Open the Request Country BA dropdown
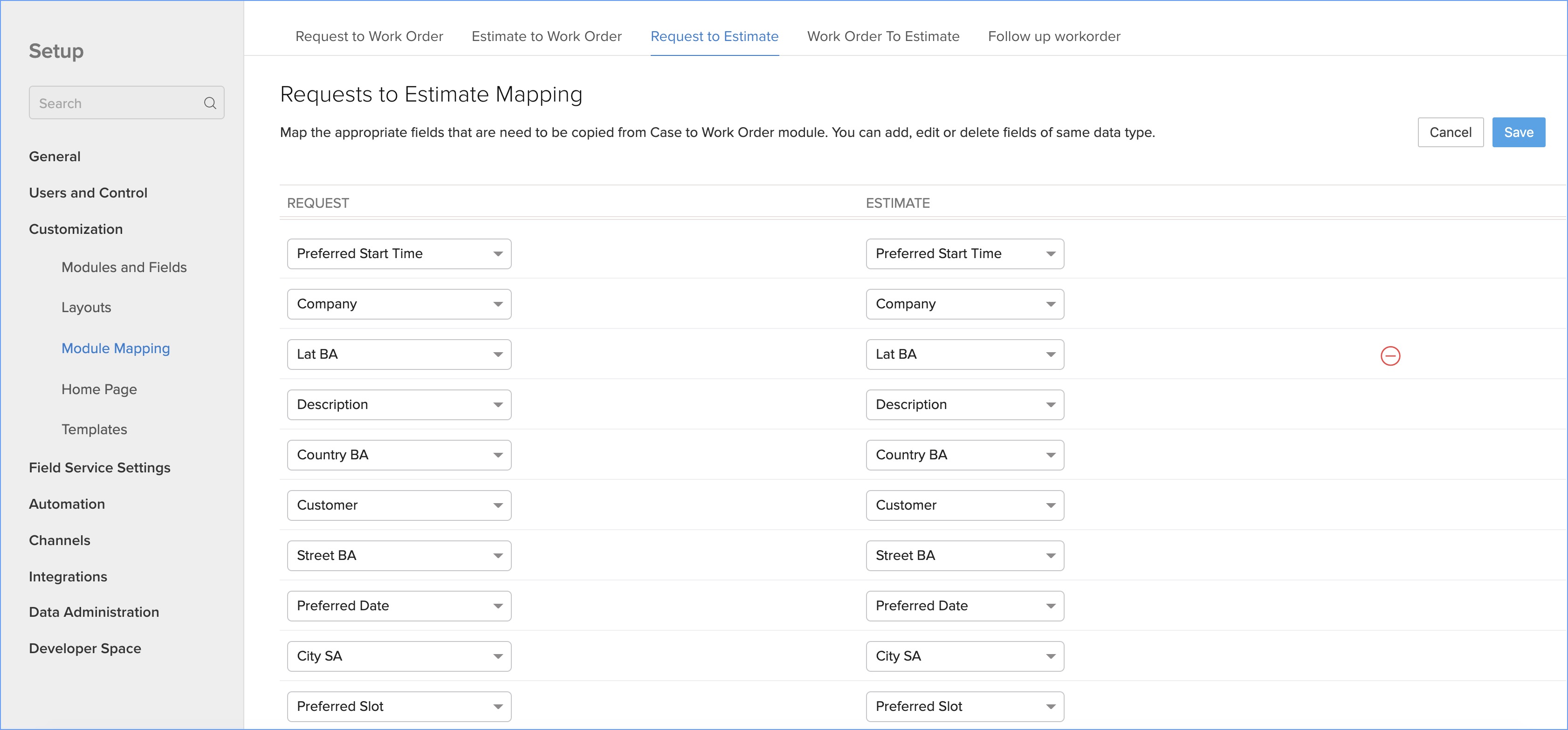Screen dimensions: 1568x730 [x=399, y=455]
